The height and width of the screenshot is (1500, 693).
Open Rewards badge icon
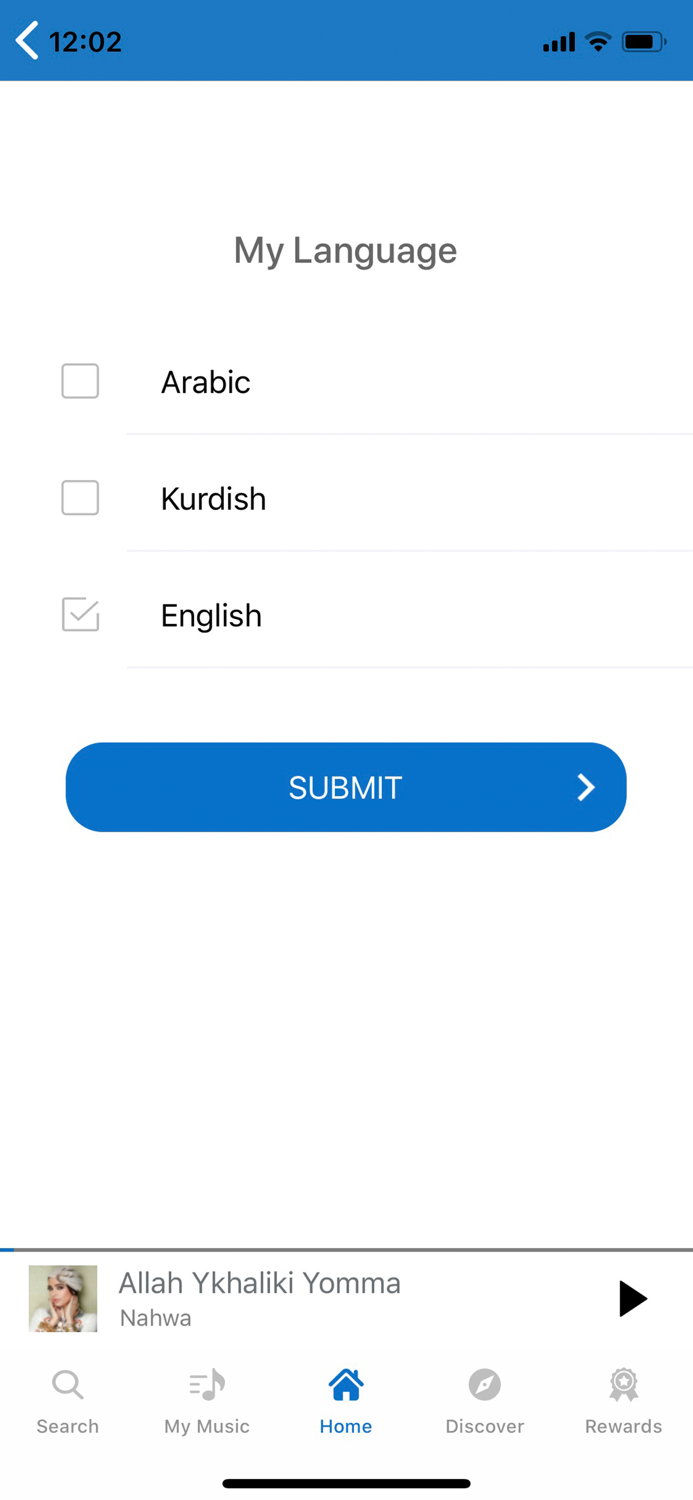click(623, 1385)
